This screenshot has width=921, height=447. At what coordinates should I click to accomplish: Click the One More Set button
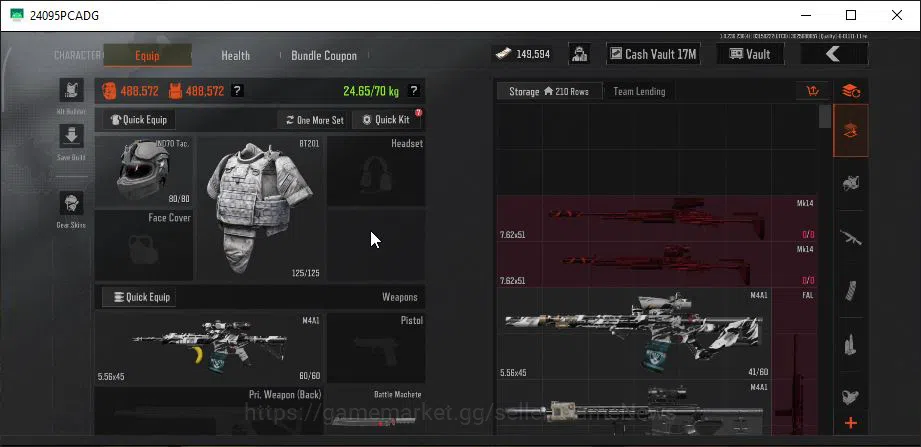[x=314, y=120]
